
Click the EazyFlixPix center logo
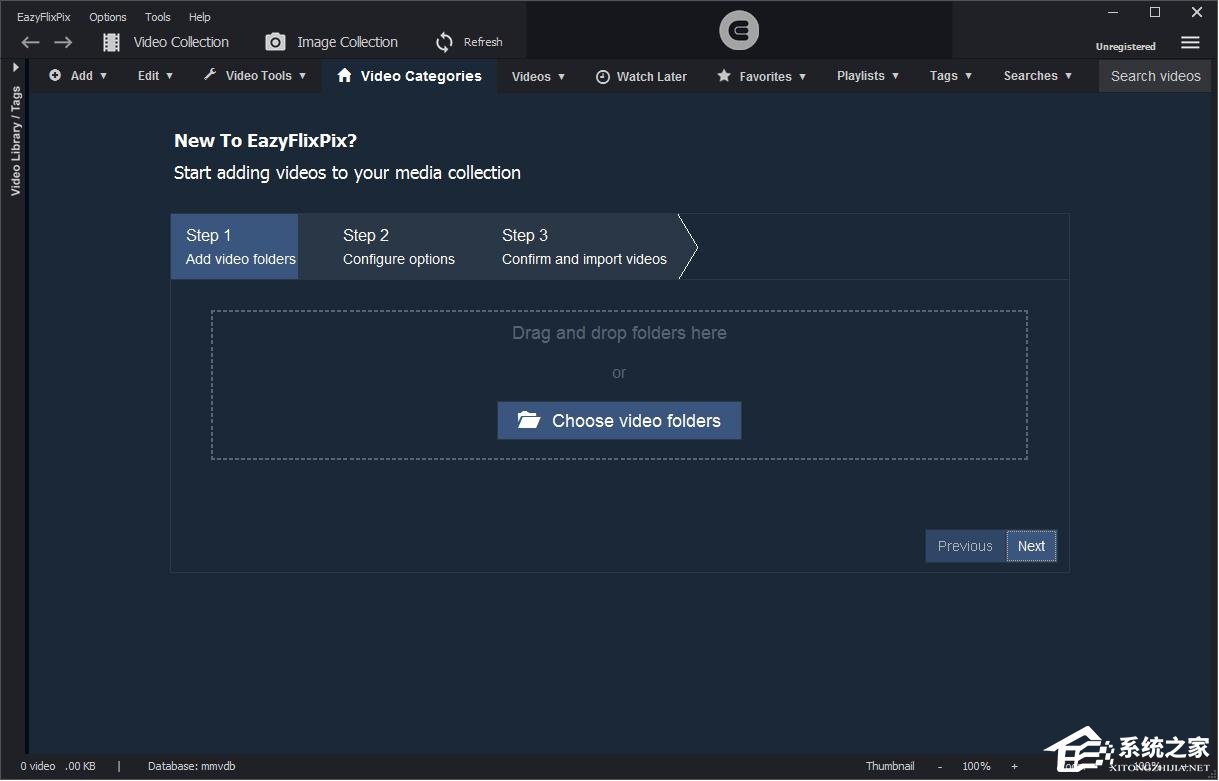(739, 31)
